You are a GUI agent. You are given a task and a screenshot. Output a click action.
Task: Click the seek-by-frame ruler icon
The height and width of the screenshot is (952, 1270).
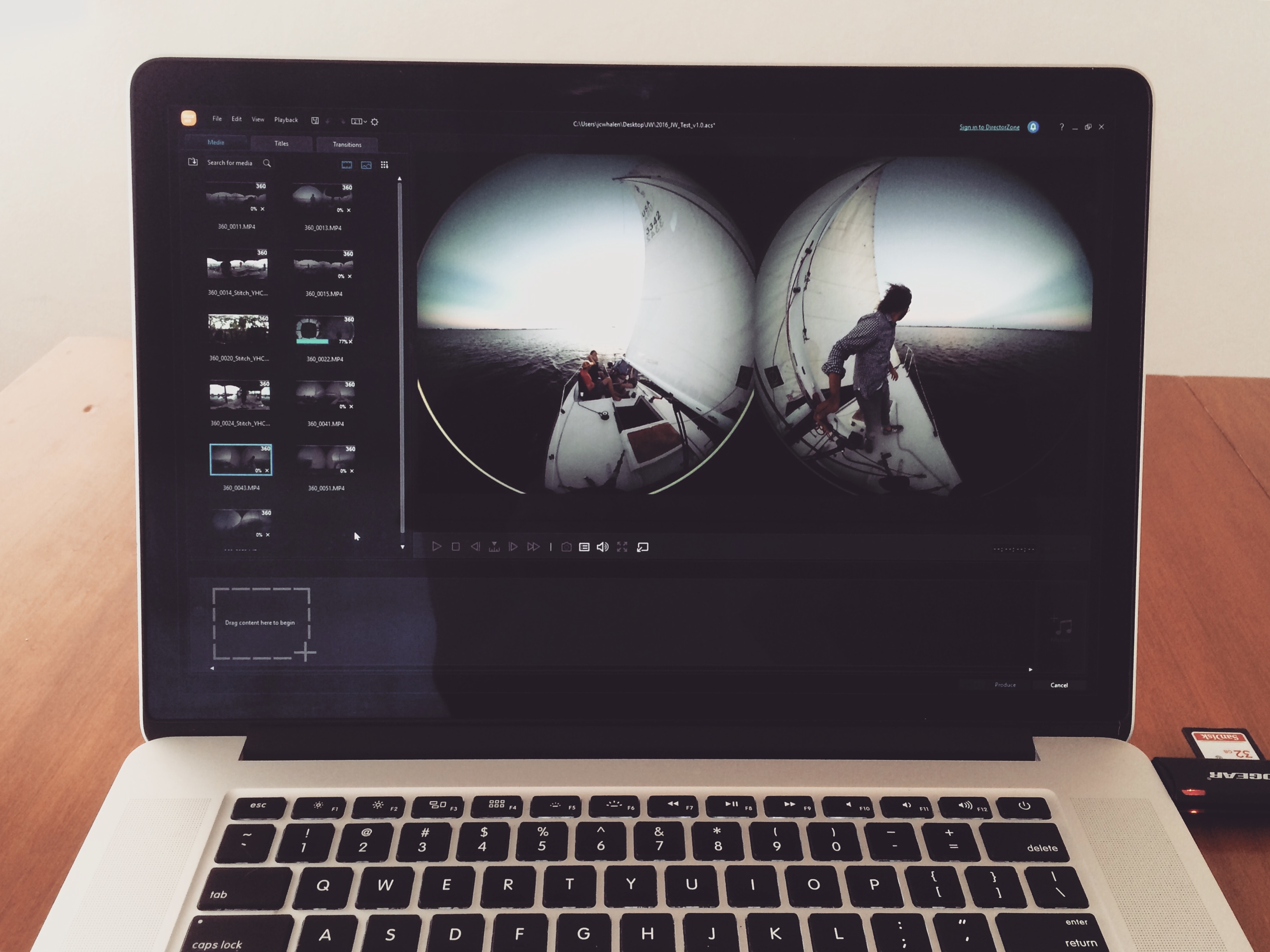click(494, 546)
